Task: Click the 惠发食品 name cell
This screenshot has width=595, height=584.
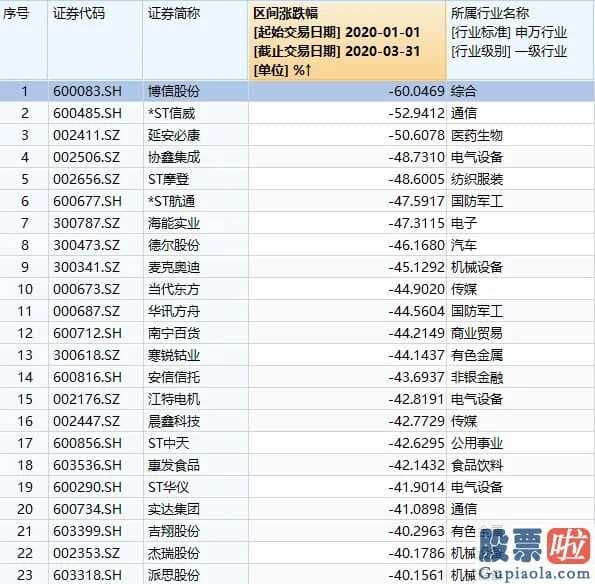Action: [174, 466]
